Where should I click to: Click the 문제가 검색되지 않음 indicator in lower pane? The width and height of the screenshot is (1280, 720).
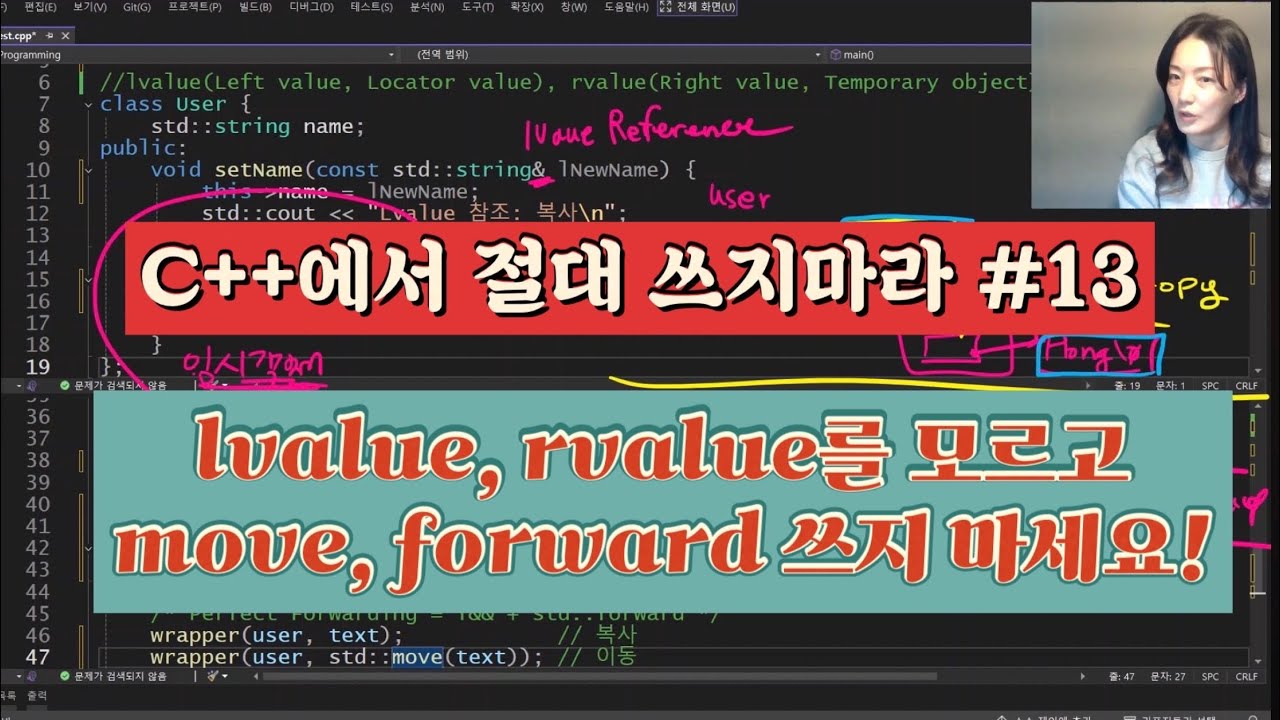pyautogui.click(x=112, y=676)
